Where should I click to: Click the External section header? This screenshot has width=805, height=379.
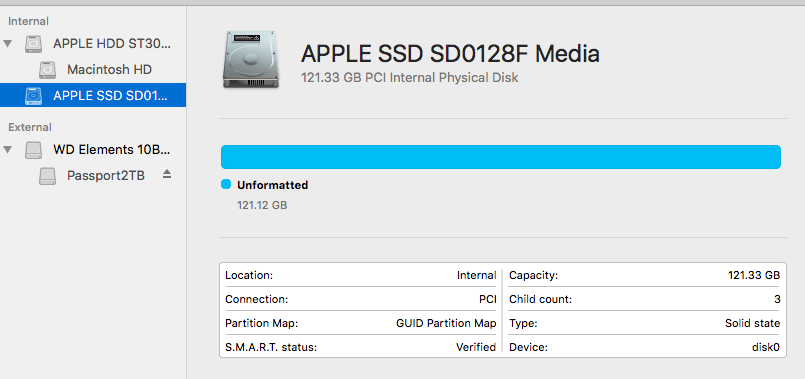click(30, 127)
